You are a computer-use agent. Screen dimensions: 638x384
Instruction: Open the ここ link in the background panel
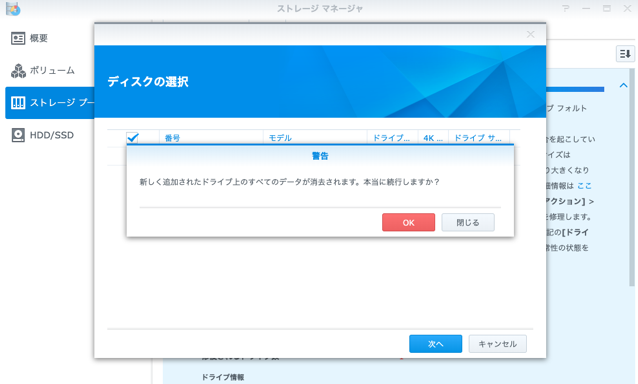[x=584, y=186]
